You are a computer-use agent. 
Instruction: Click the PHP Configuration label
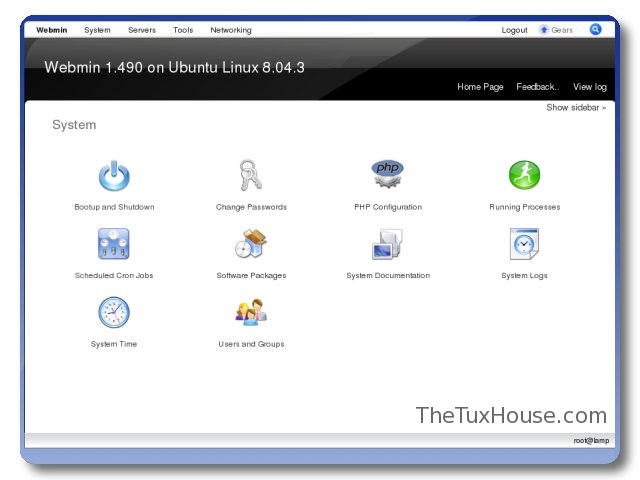coord(388,207)
